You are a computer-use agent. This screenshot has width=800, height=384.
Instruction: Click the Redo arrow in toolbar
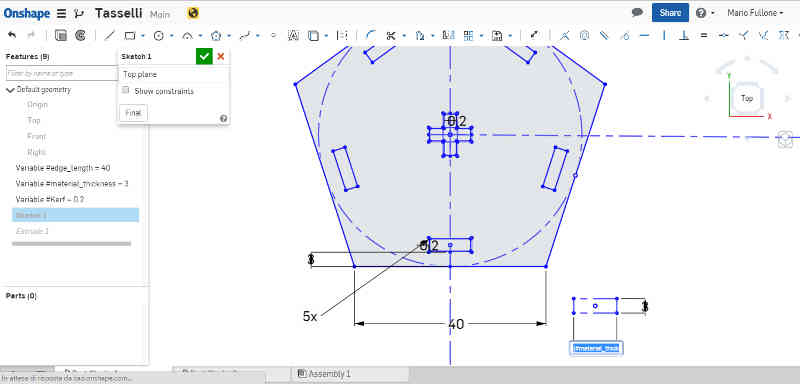31,36
